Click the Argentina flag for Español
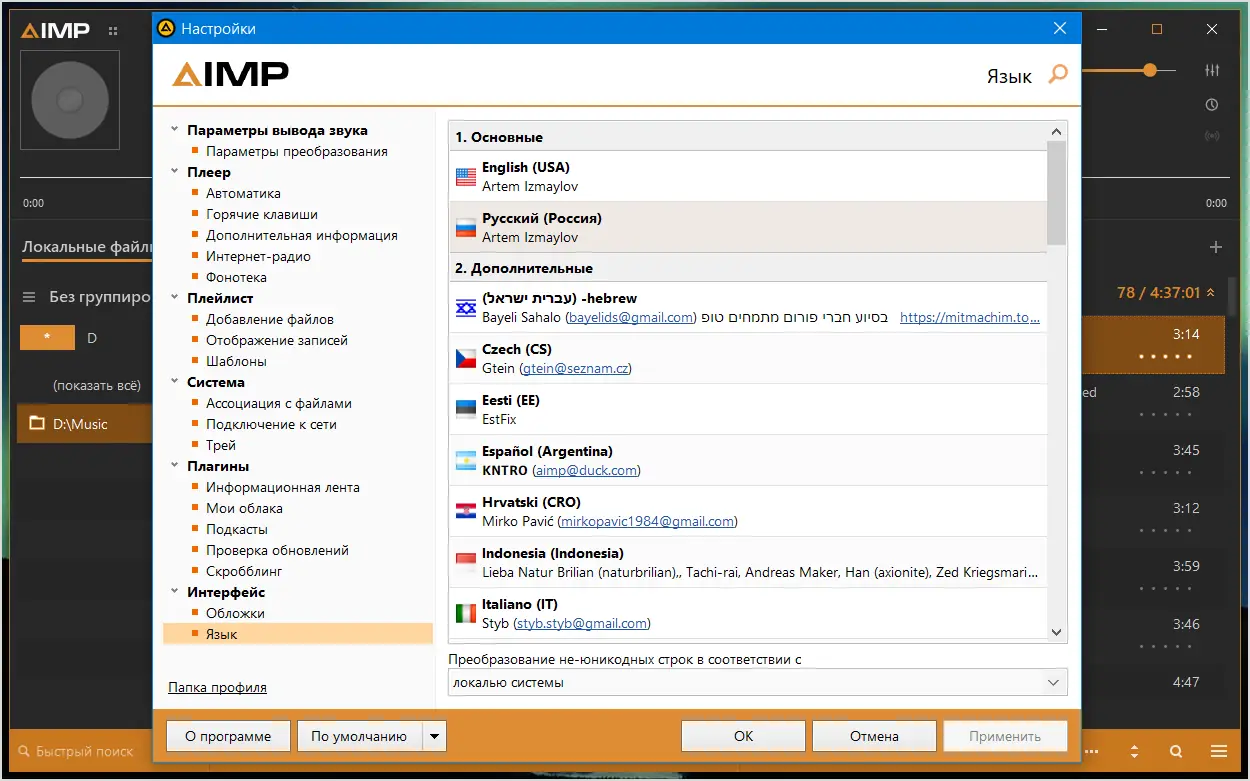 point(466,461)
